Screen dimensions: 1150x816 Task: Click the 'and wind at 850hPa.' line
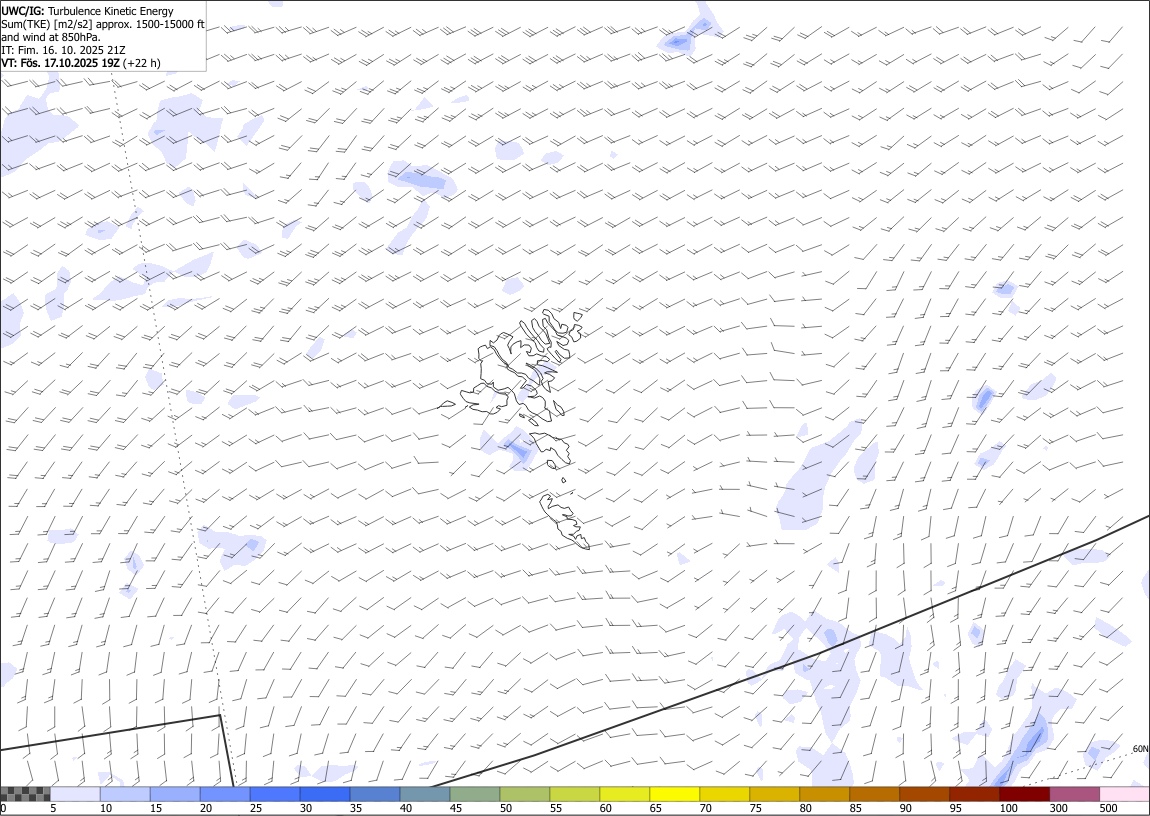point(51,37)
